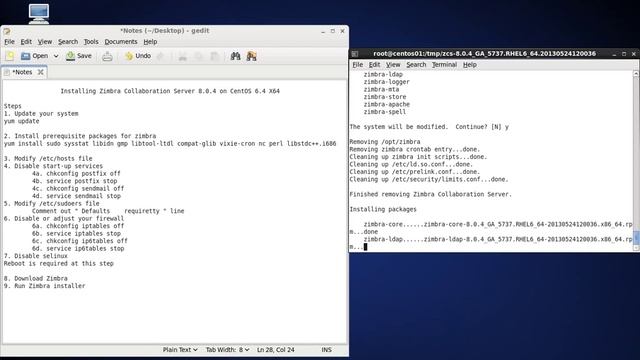Screen dimensions: 640x360
Task: Click '9. Run Zimbra installer' line
Action: coord(44,286)
